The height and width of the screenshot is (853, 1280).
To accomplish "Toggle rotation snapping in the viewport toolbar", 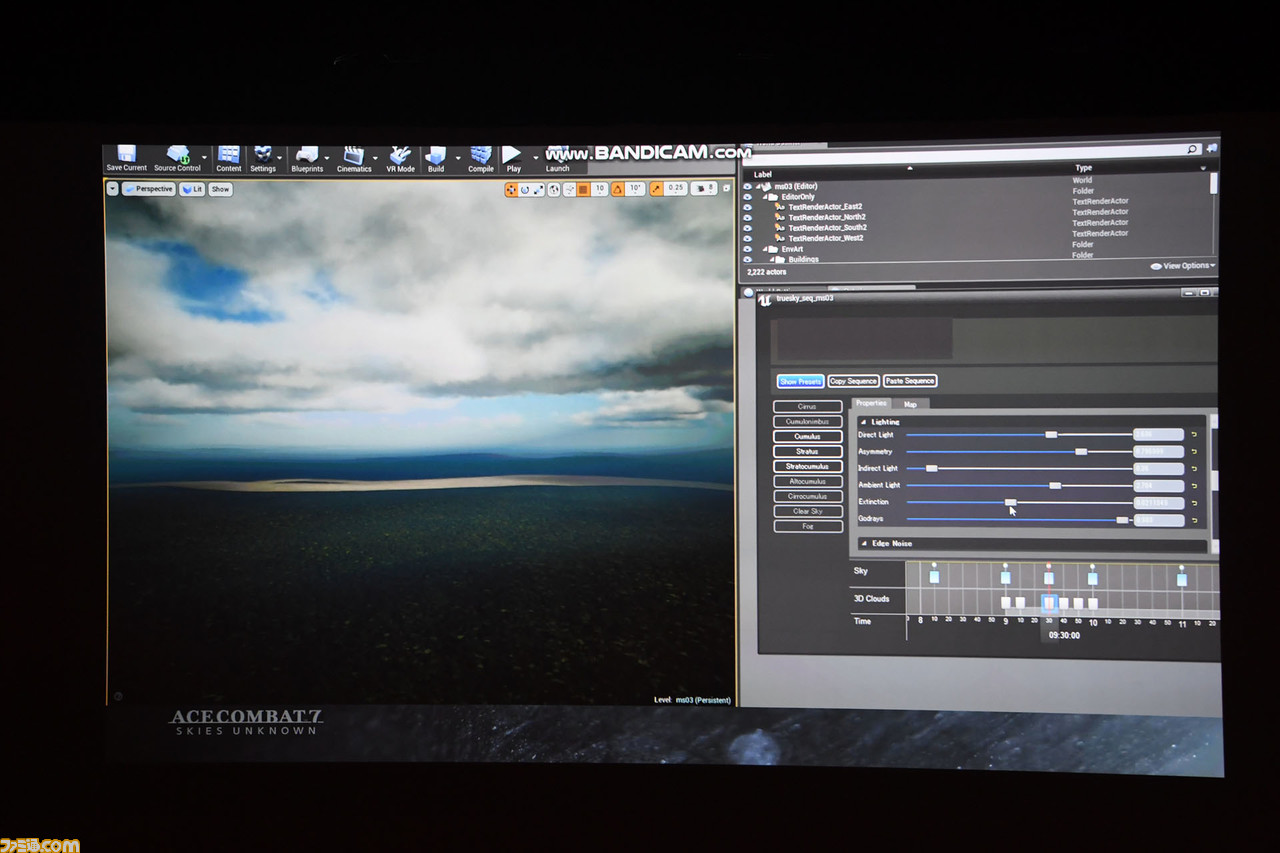I will pyautogui.click(x=618, y=189).
